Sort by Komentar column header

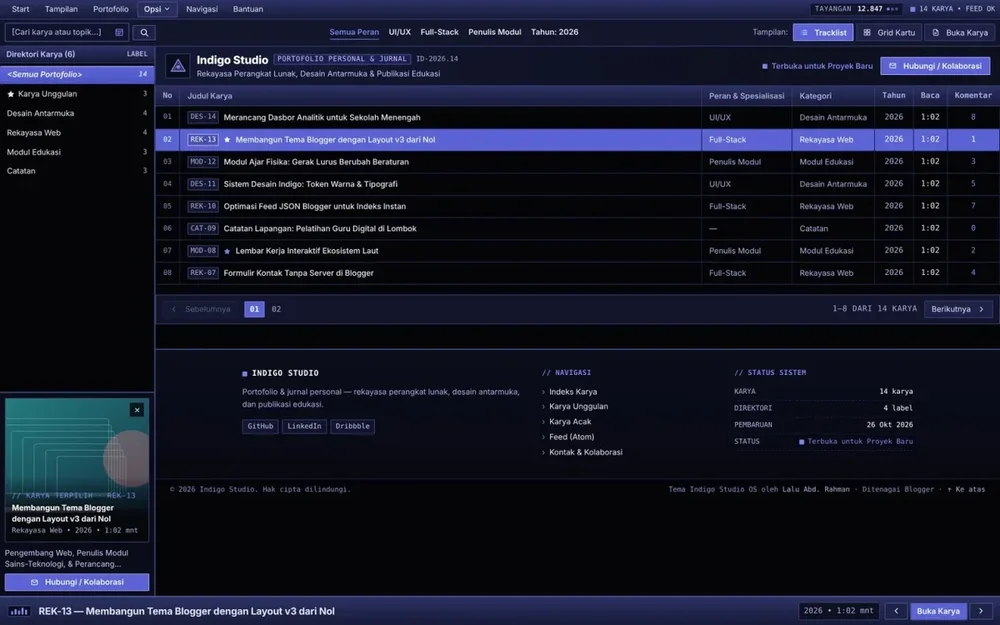[x=973, y=96]
